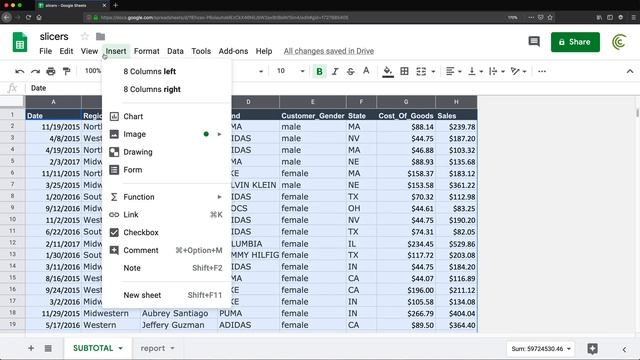Click the green Share button
Viewport: 640px width, 360px height.
(575, 42)
